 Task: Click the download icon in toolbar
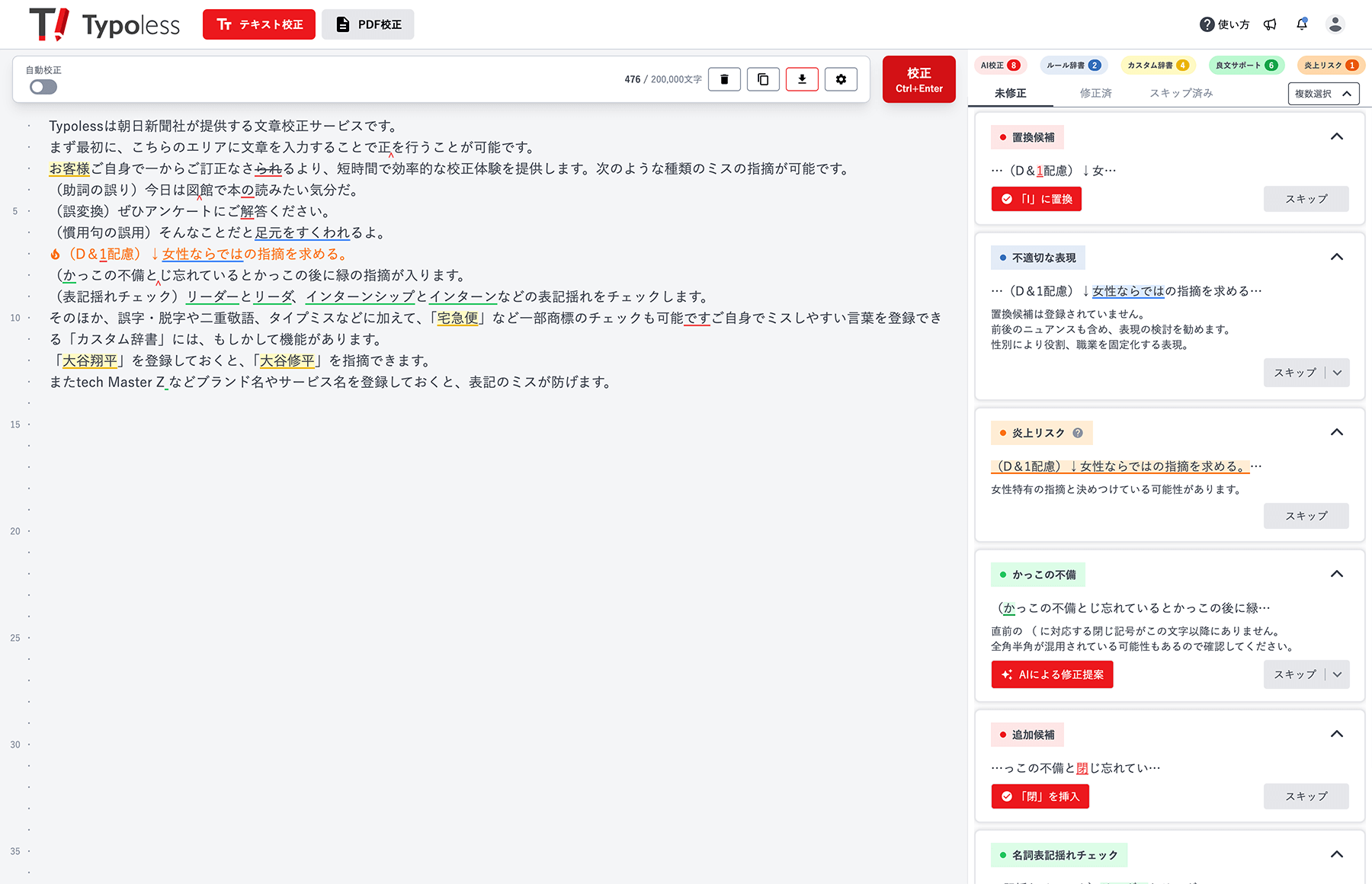802,79
